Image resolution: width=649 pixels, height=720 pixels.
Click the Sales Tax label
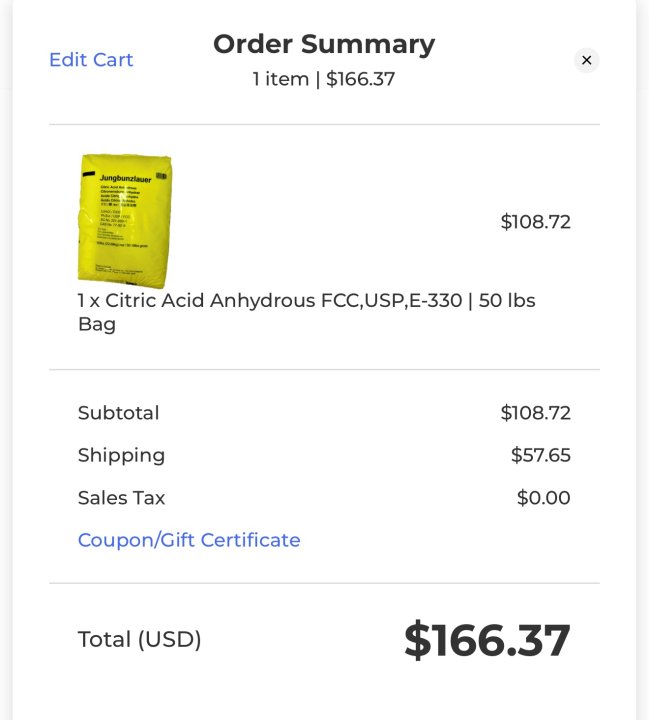(x=121, y=498)
